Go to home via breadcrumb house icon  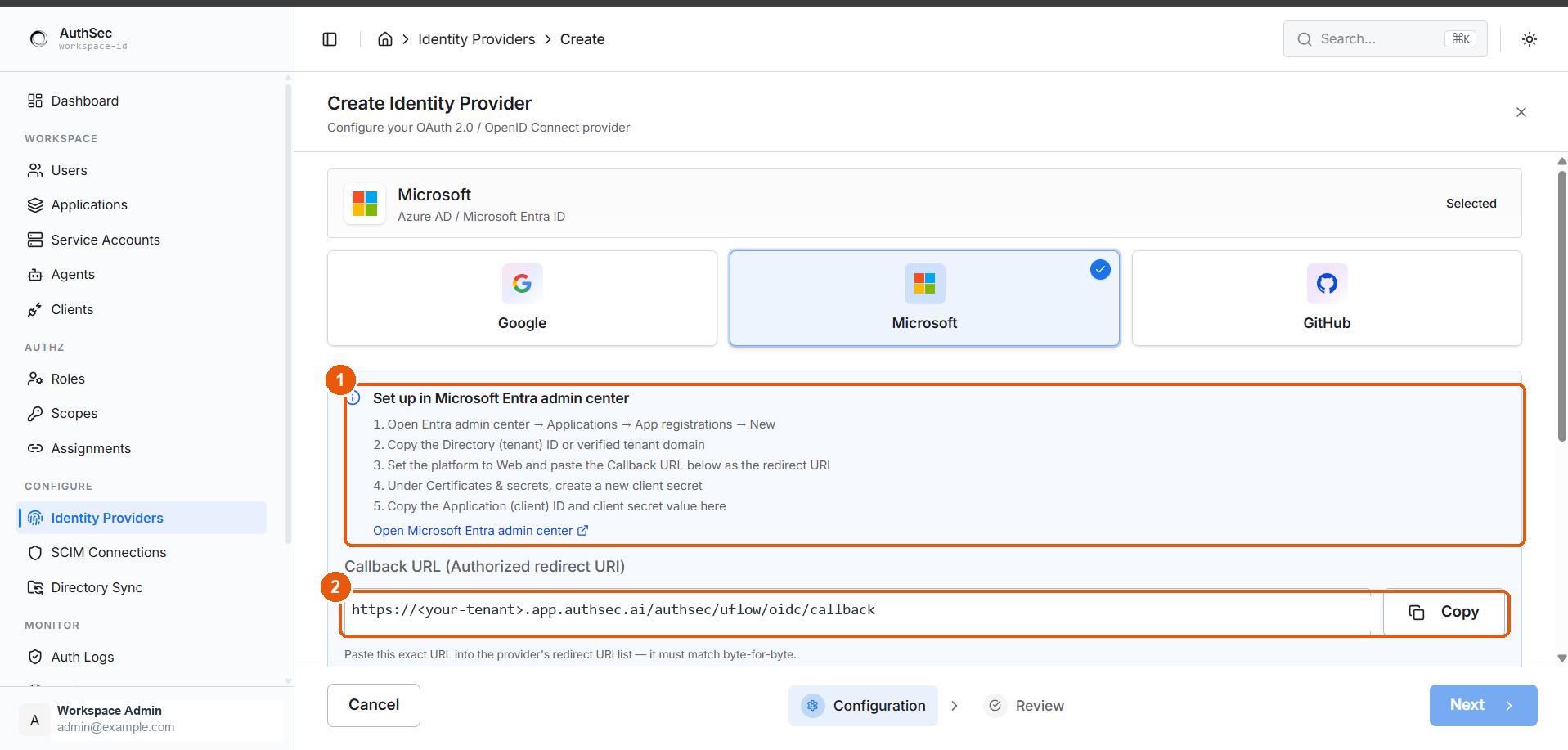tap(384, 39)
